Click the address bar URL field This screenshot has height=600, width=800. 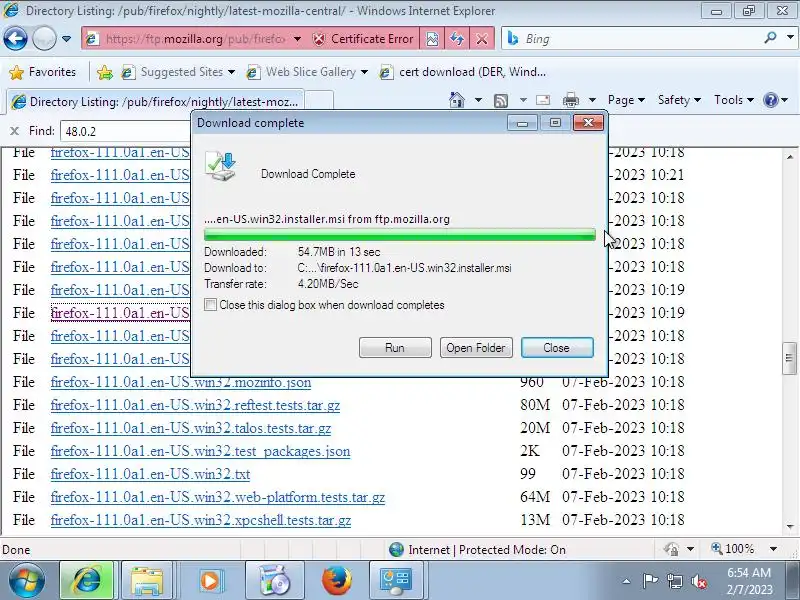point(194,39)
